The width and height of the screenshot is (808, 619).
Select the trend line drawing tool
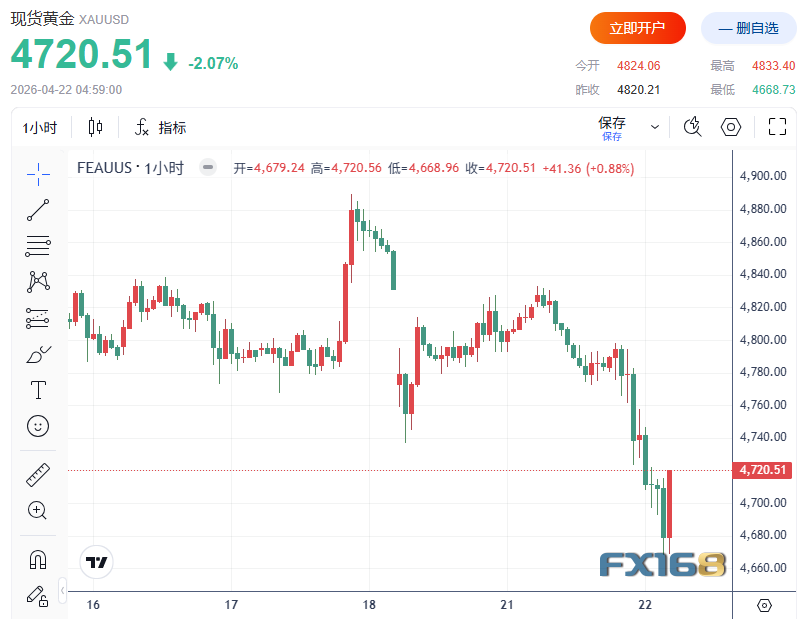coord(38,209)
